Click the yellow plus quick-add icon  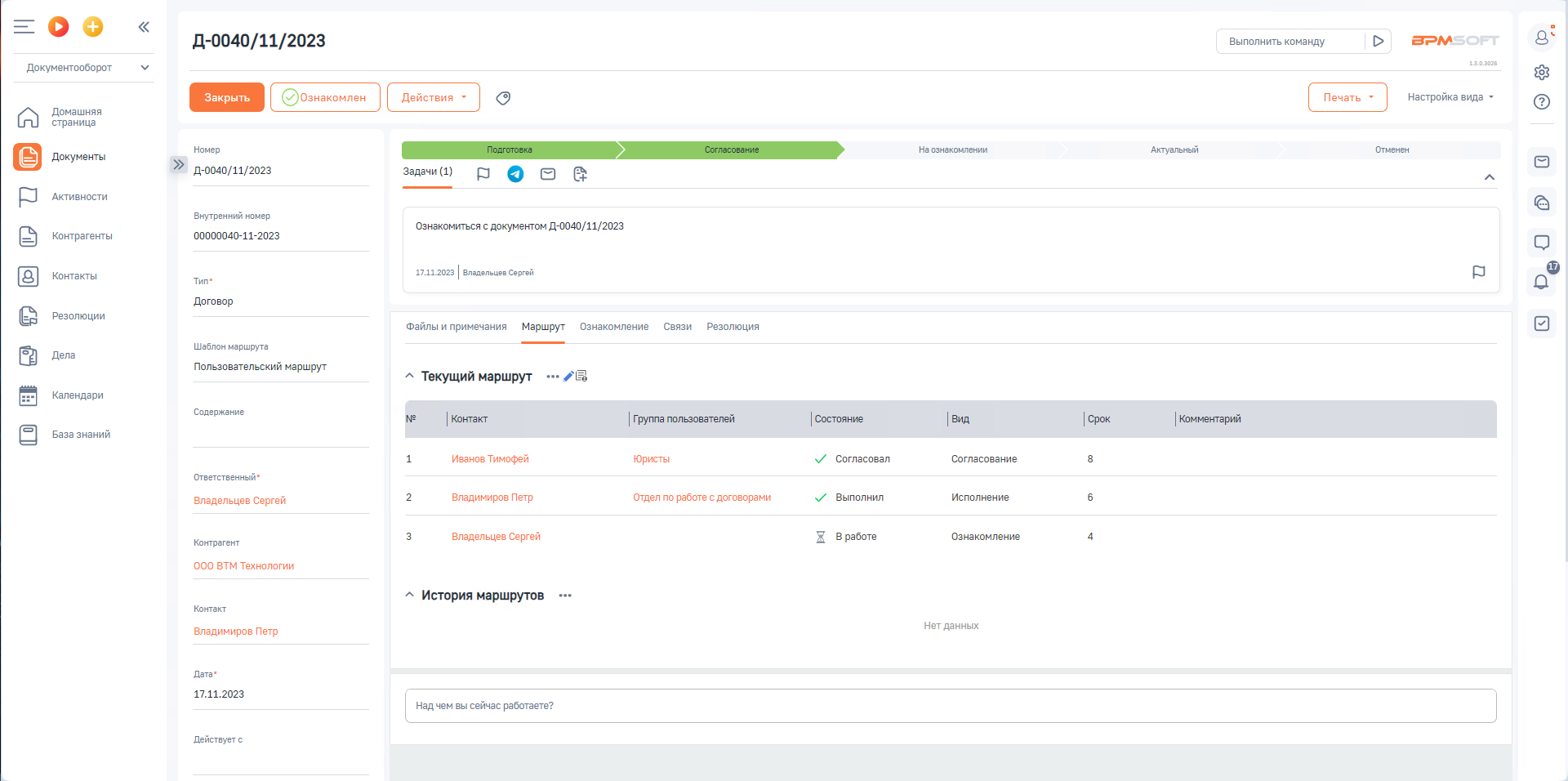point(93,27)
